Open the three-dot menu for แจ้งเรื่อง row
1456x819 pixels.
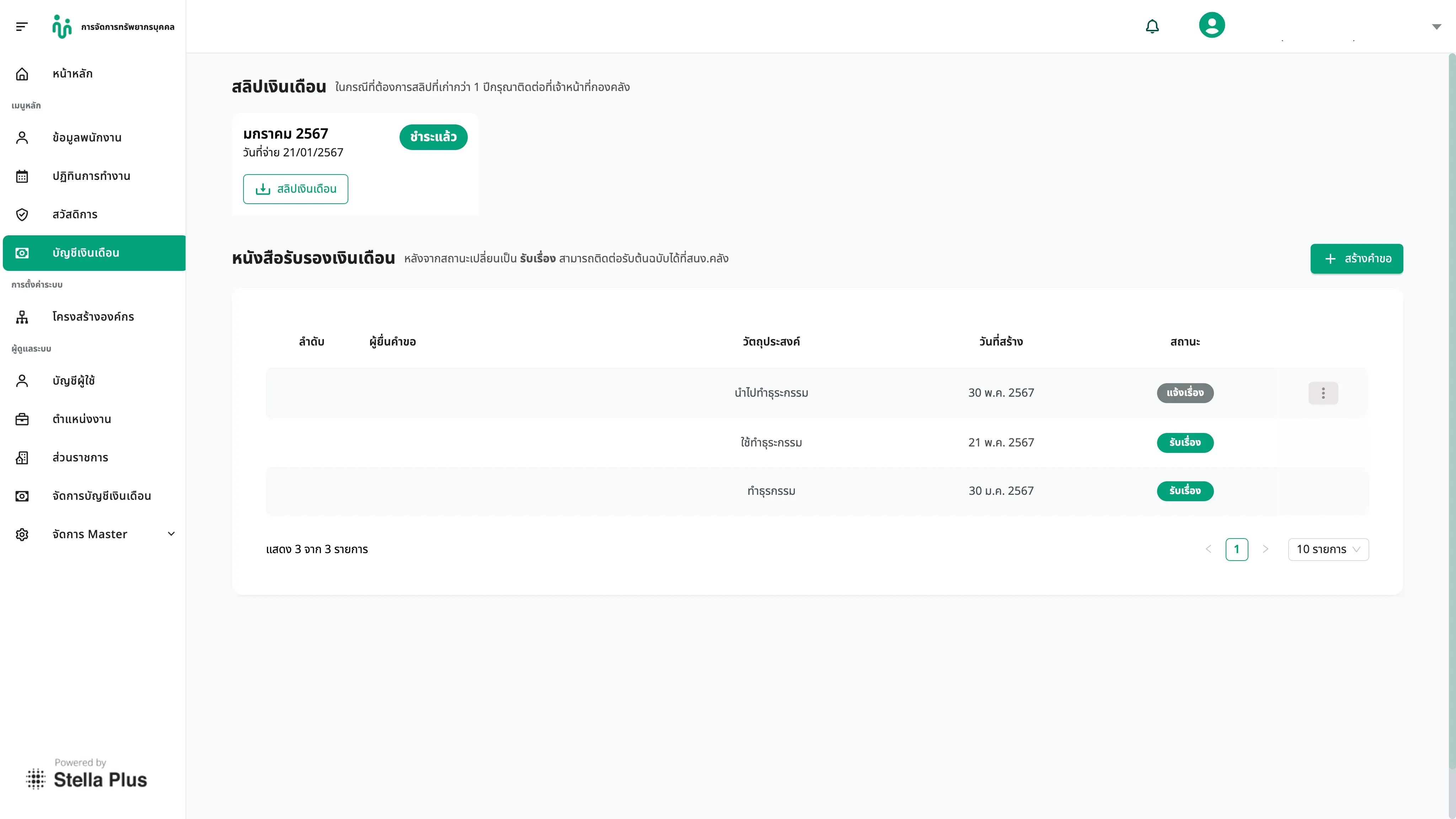1323,393
